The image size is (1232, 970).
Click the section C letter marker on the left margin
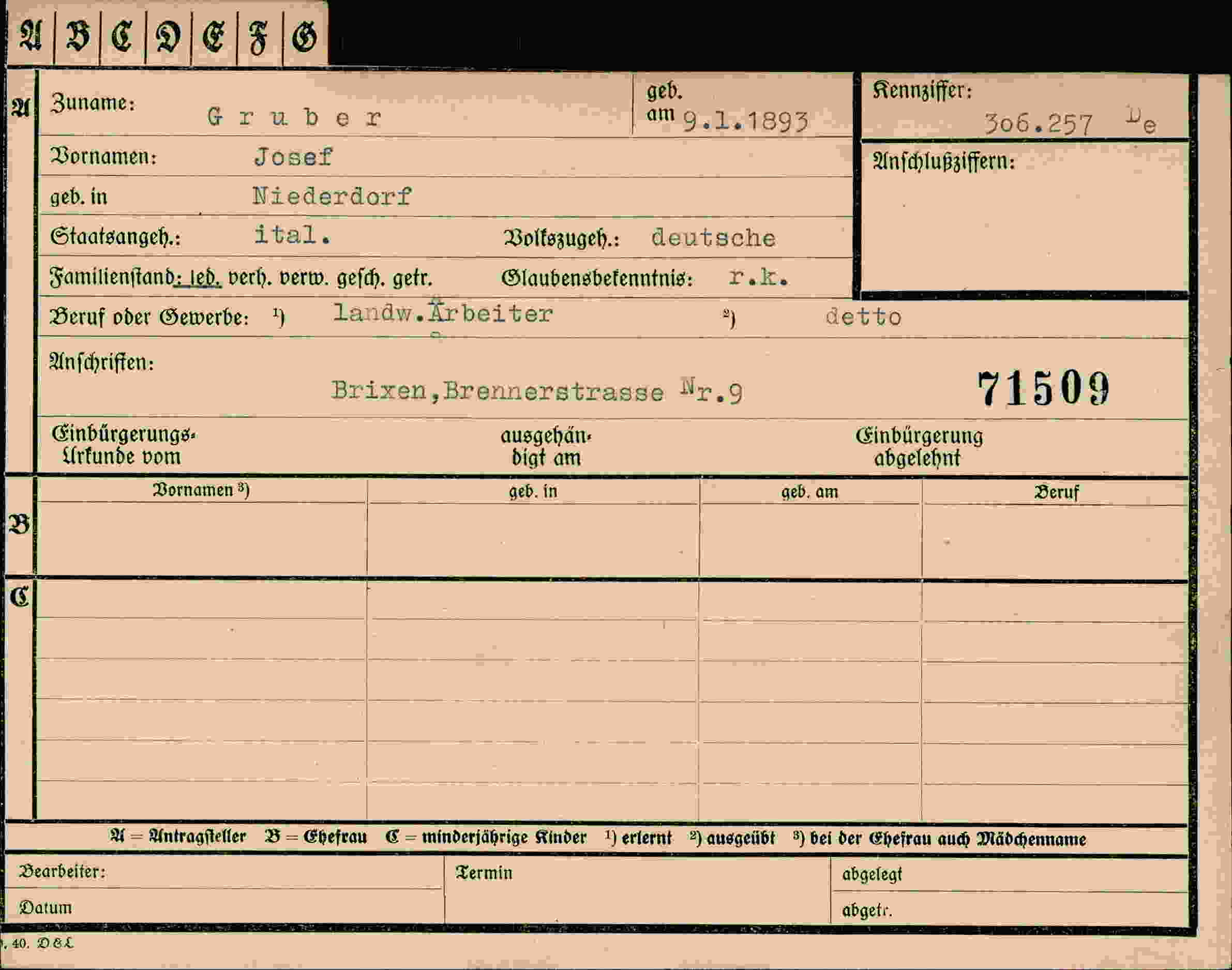(19, 597)
